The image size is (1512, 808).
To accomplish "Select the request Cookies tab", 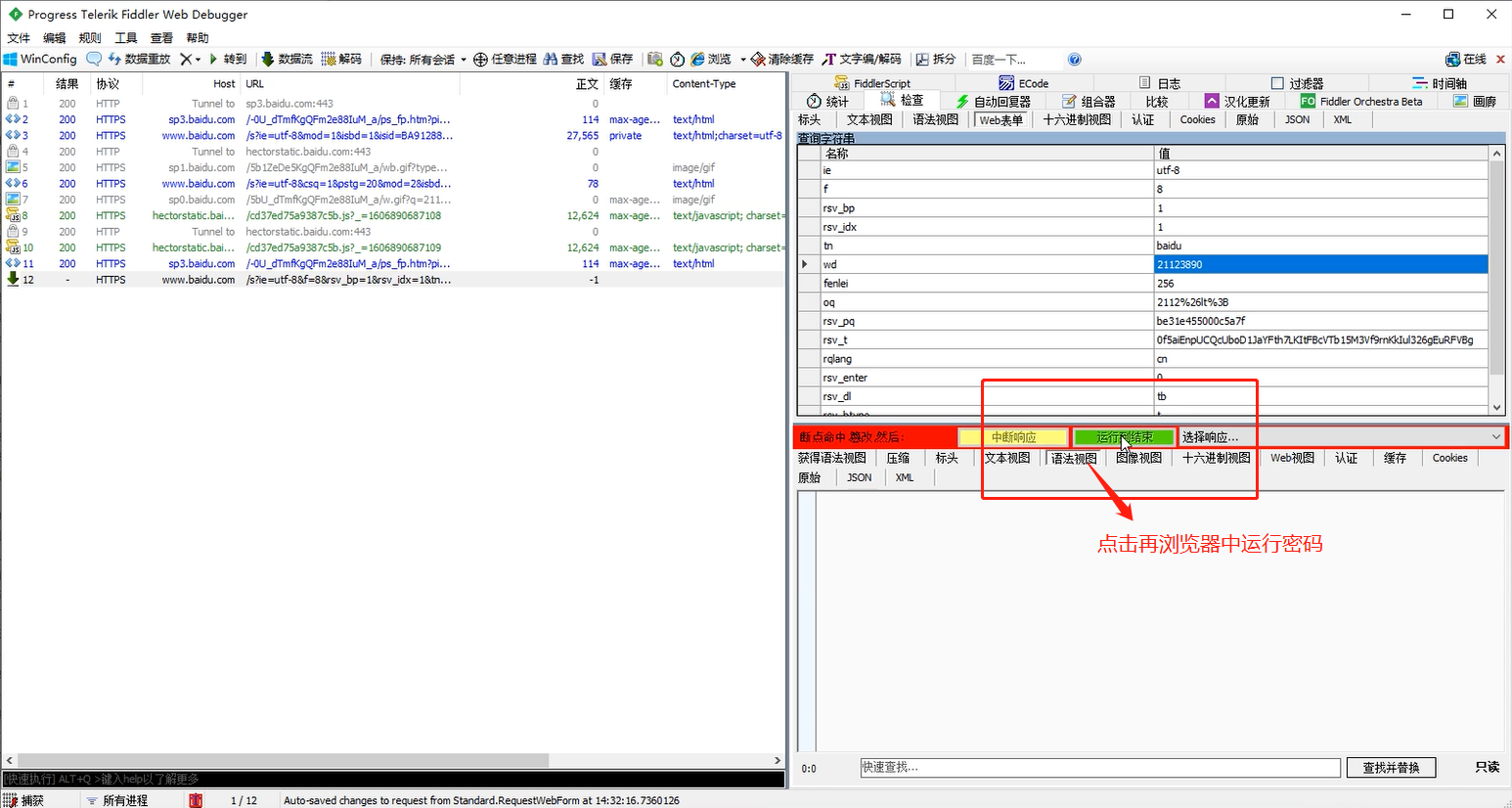I will click(1197, 119).
